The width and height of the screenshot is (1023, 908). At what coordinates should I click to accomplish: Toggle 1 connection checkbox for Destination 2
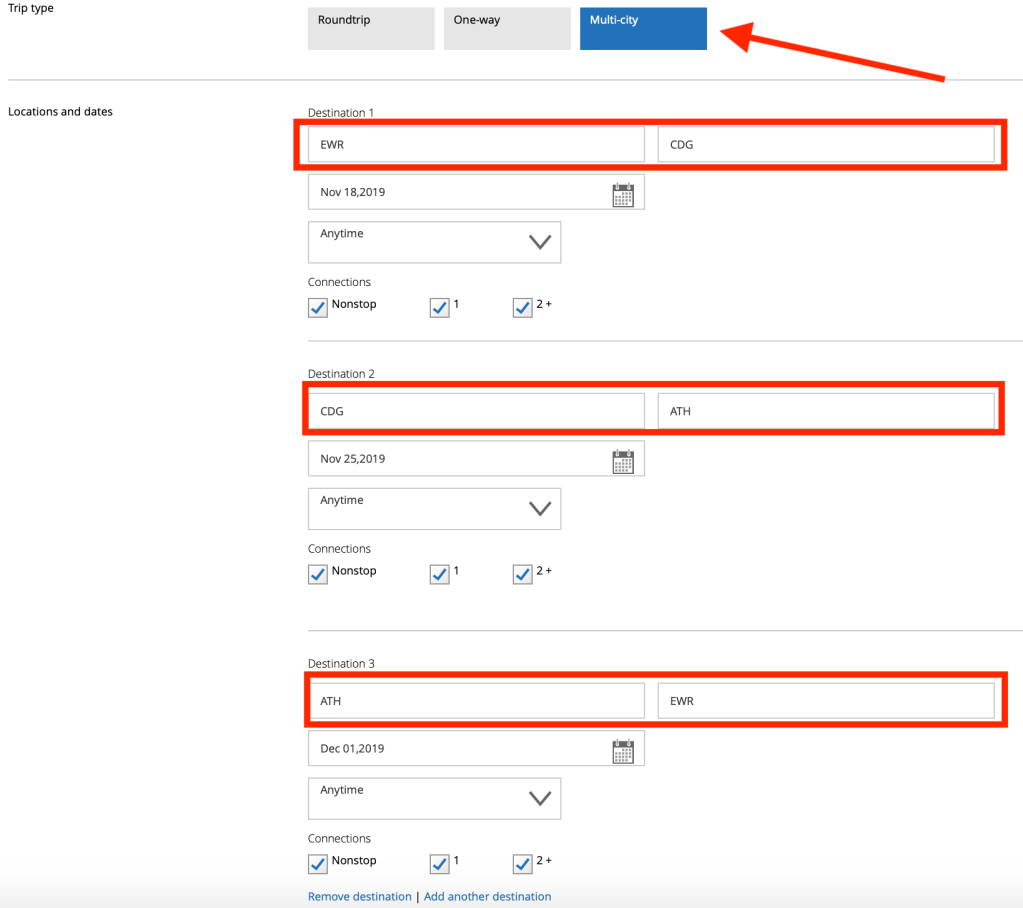pos(439,574)
